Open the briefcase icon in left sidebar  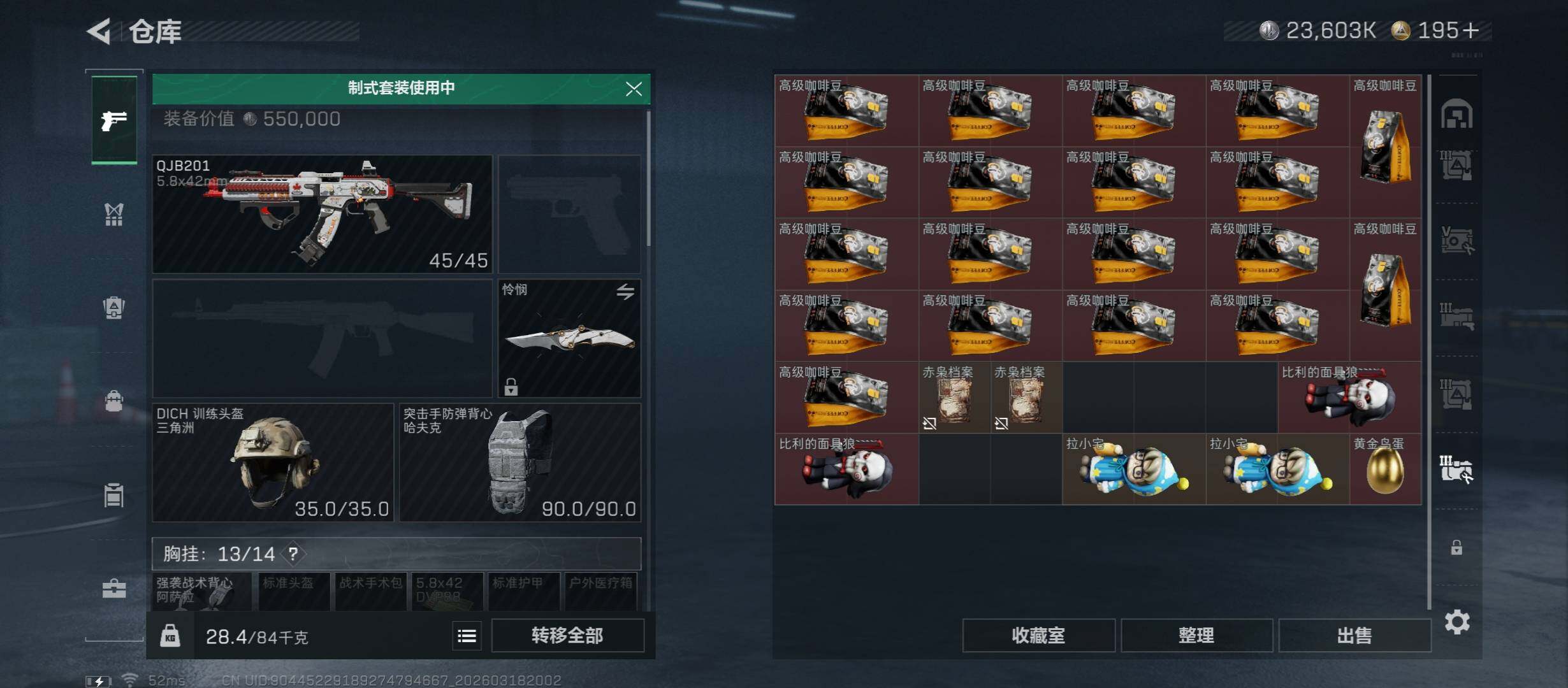click(x=114, y=589)
